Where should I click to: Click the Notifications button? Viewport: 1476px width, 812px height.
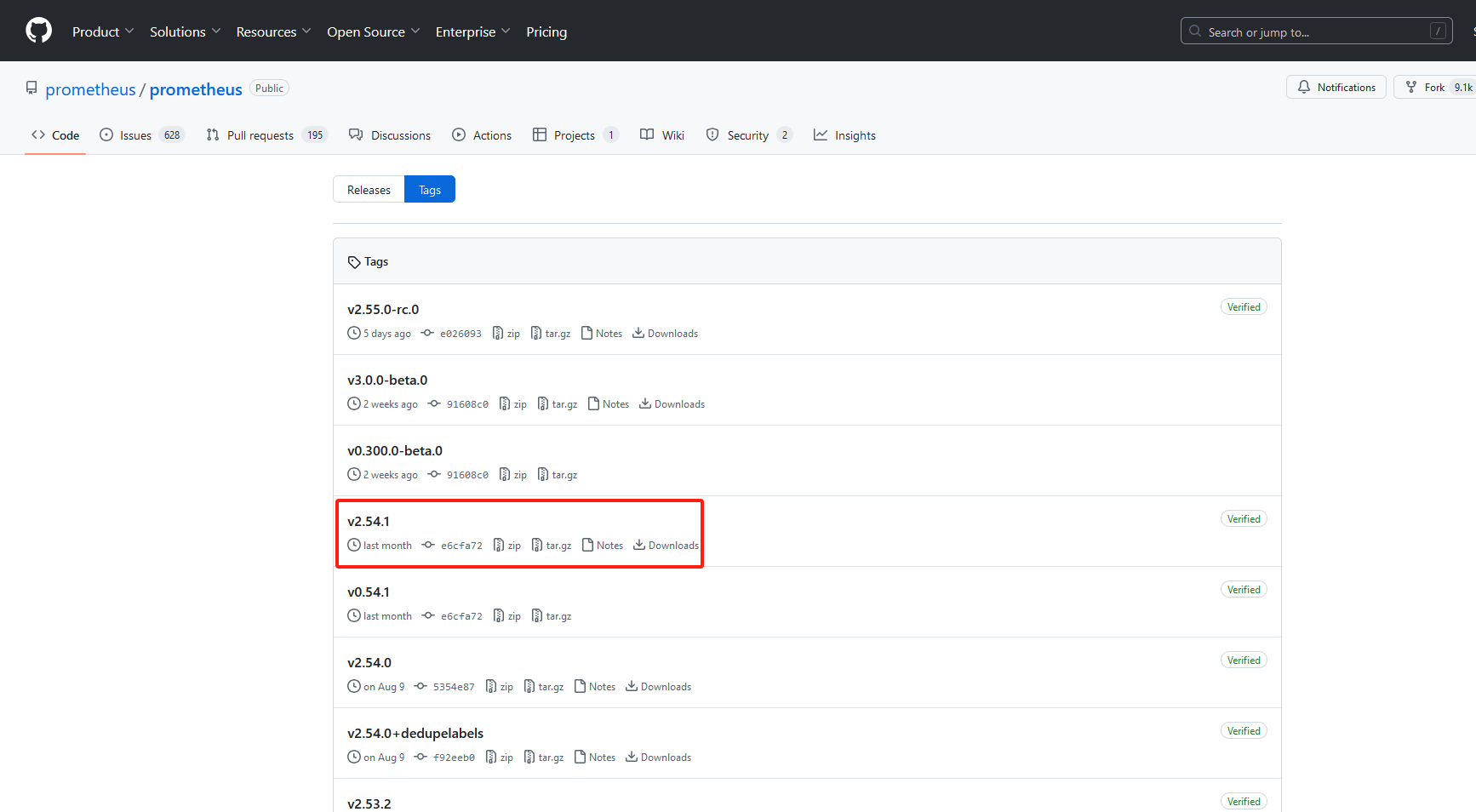click(1336, 87)
